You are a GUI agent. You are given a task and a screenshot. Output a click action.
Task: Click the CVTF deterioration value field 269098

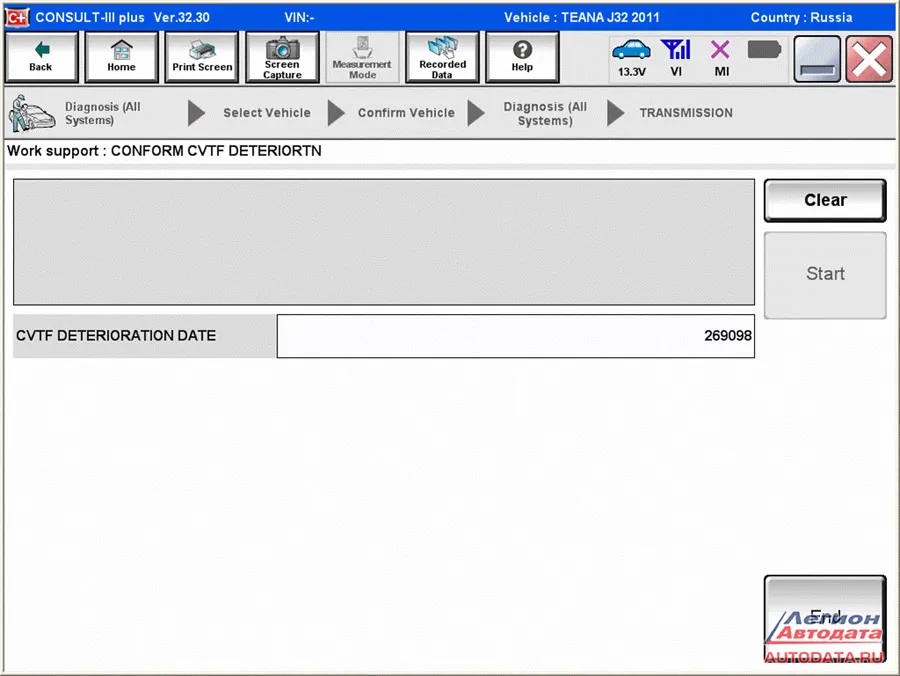(515, 336)
